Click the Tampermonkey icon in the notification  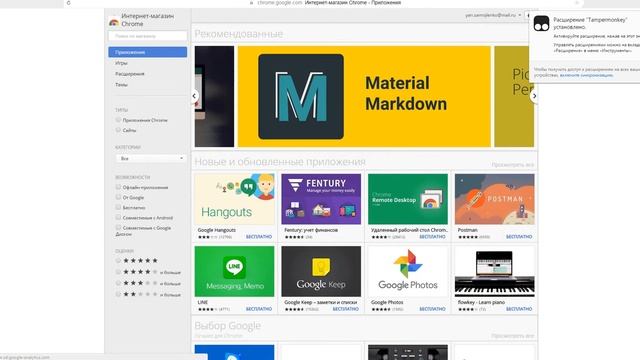coord(541,23)
